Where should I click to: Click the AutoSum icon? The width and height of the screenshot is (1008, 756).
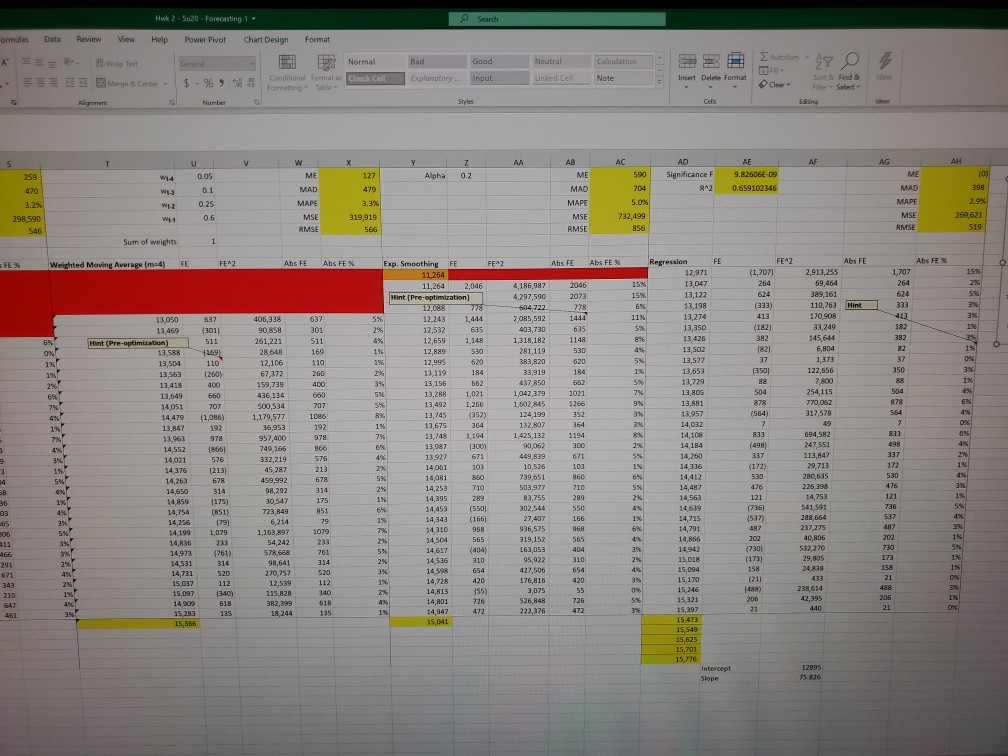pyautogui.click(x=764, y=56)
